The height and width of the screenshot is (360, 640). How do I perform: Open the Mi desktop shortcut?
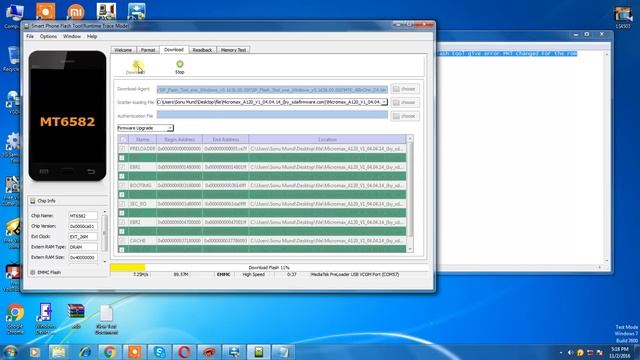pos(76,12)
